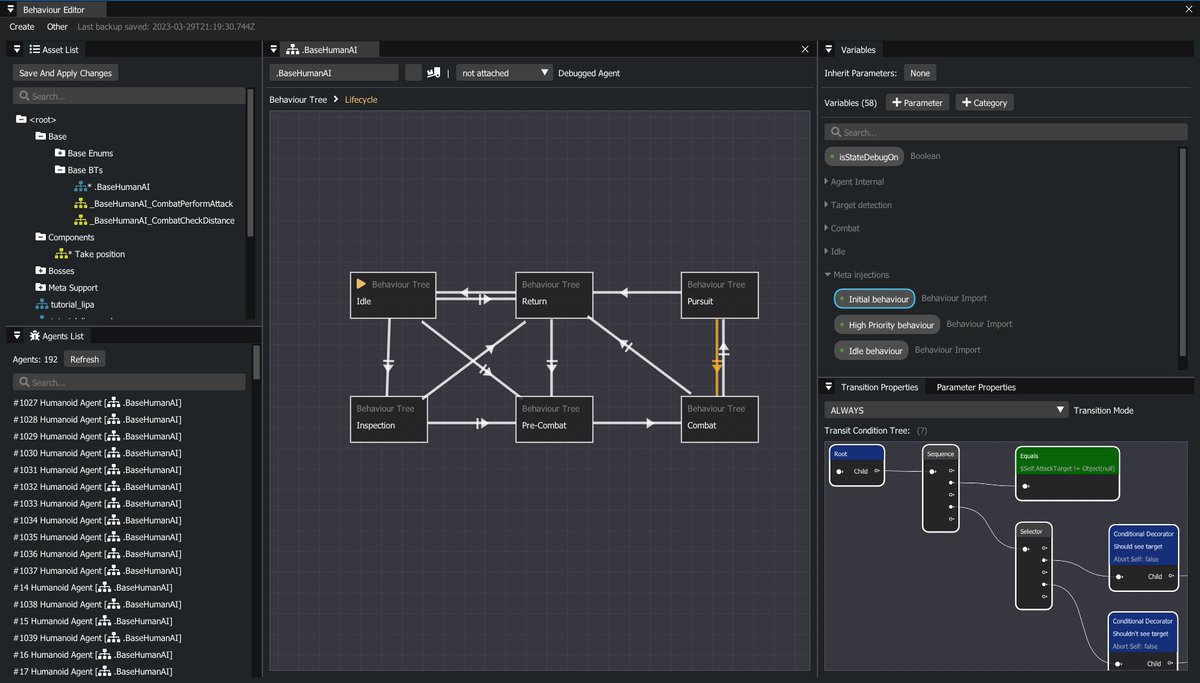Click the tree icon on the .BaseHumanAI tab
This screenshot has width=1200, height=683.
[x=293, y=49]
